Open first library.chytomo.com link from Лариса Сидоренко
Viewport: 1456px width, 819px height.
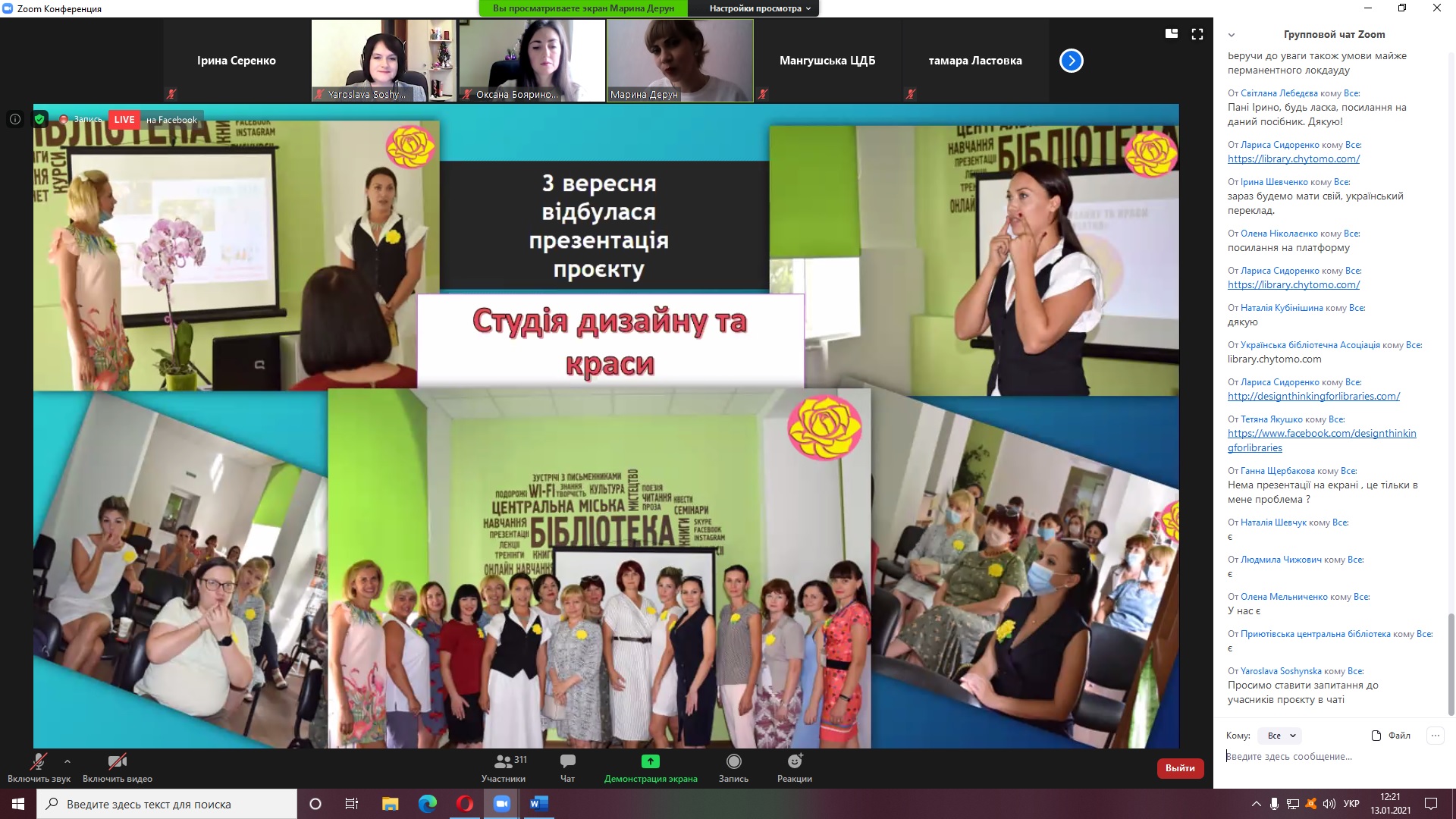pyautogui.click(x=1293, y=159)
